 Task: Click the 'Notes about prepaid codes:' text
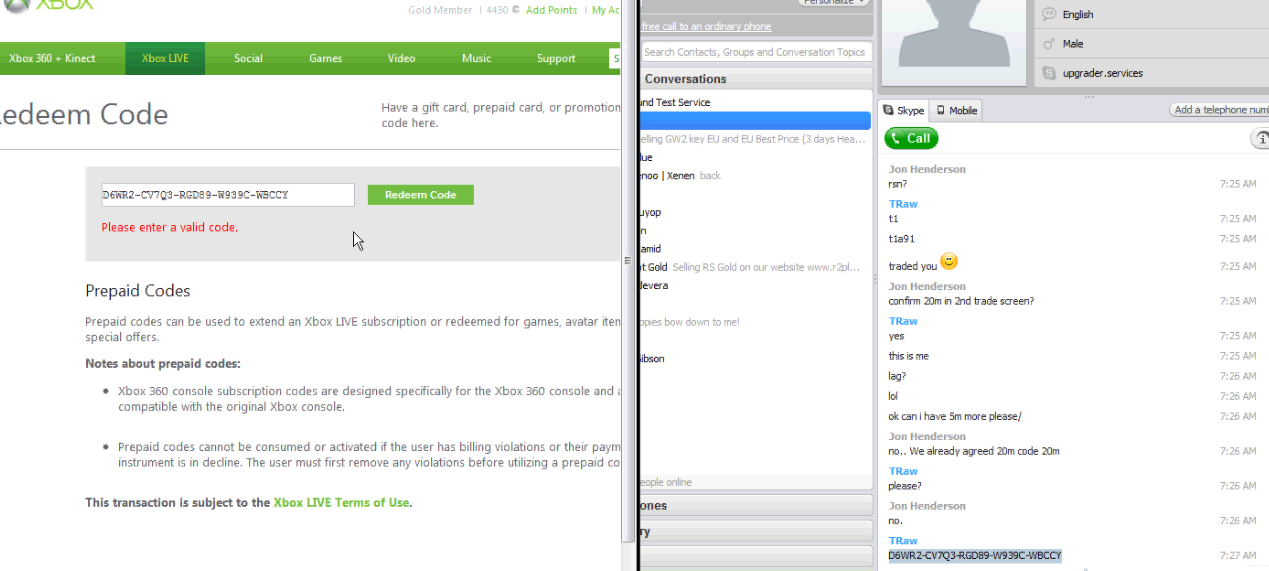coord(163,363)
